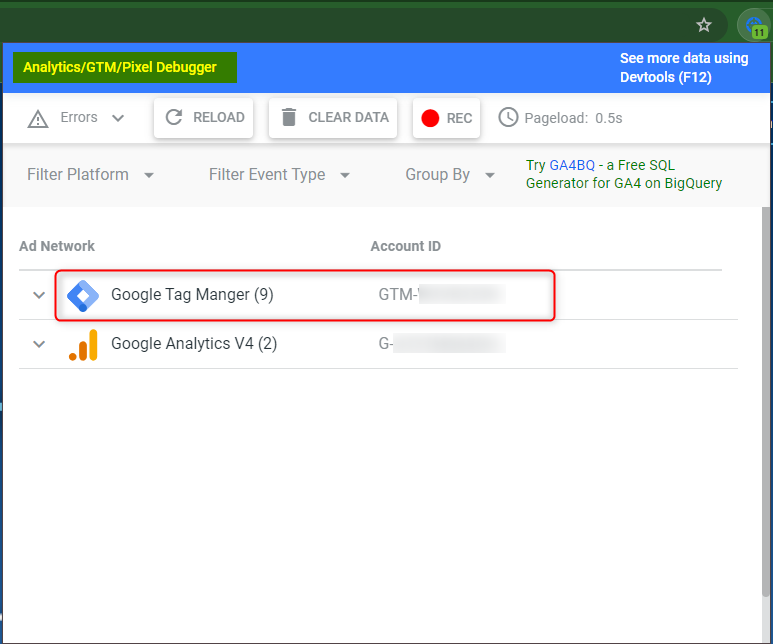Click the Errors warning triangle icon

tap(38, 119)
